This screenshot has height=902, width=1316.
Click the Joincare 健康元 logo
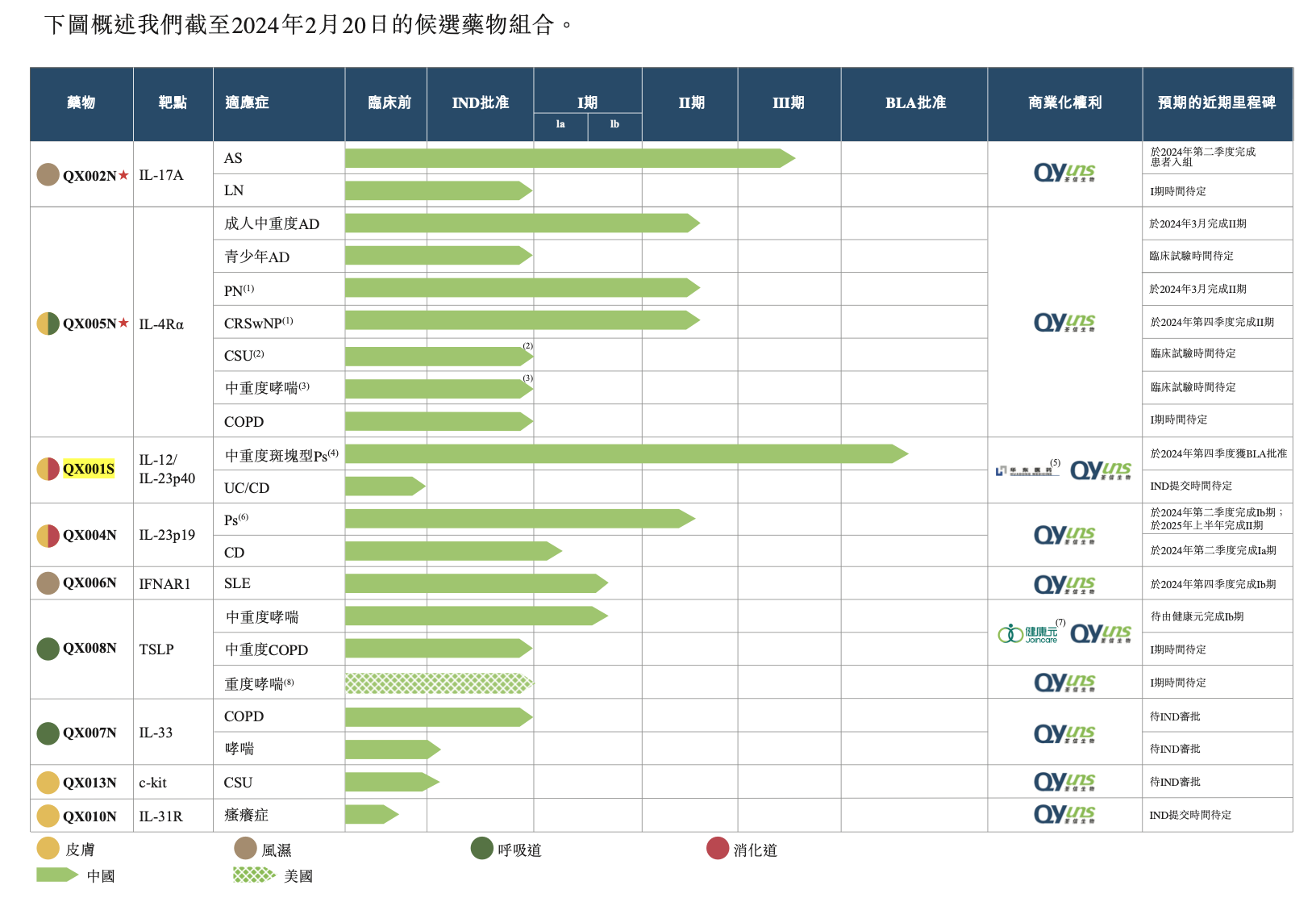click(1028, 634)
